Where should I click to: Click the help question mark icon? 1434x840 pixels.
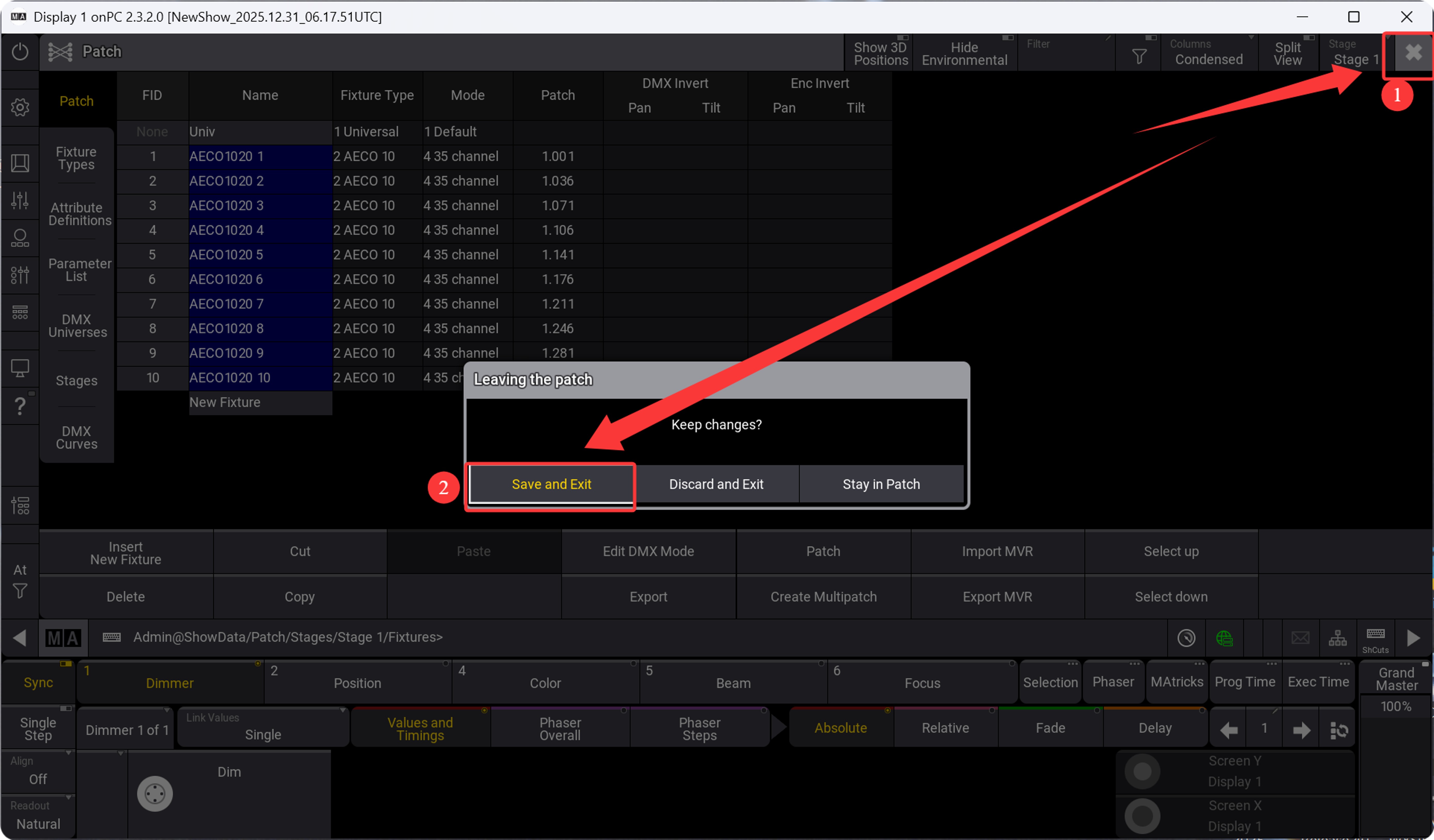20,406
